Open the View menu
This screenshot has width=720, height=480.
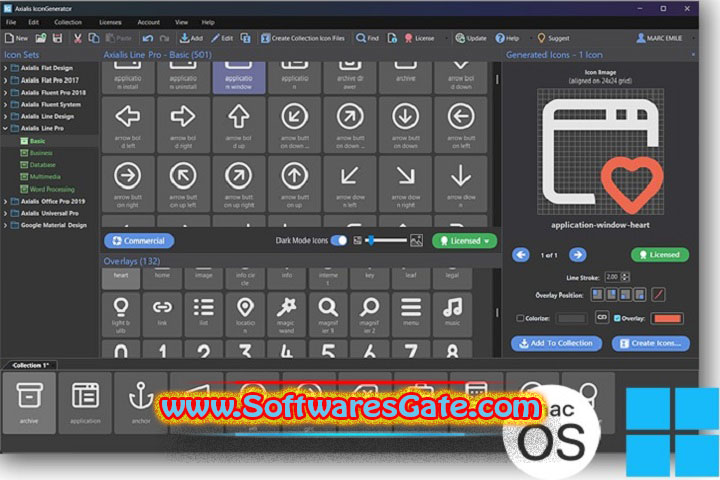tap(181, 22)
